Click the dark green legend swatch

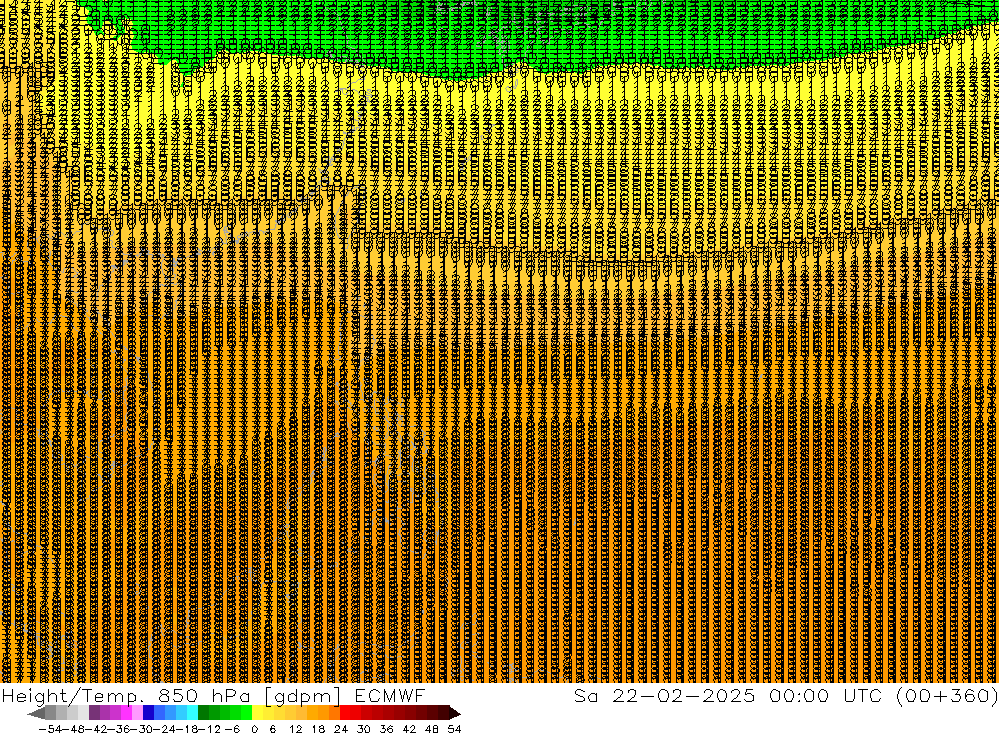point(203,713)
